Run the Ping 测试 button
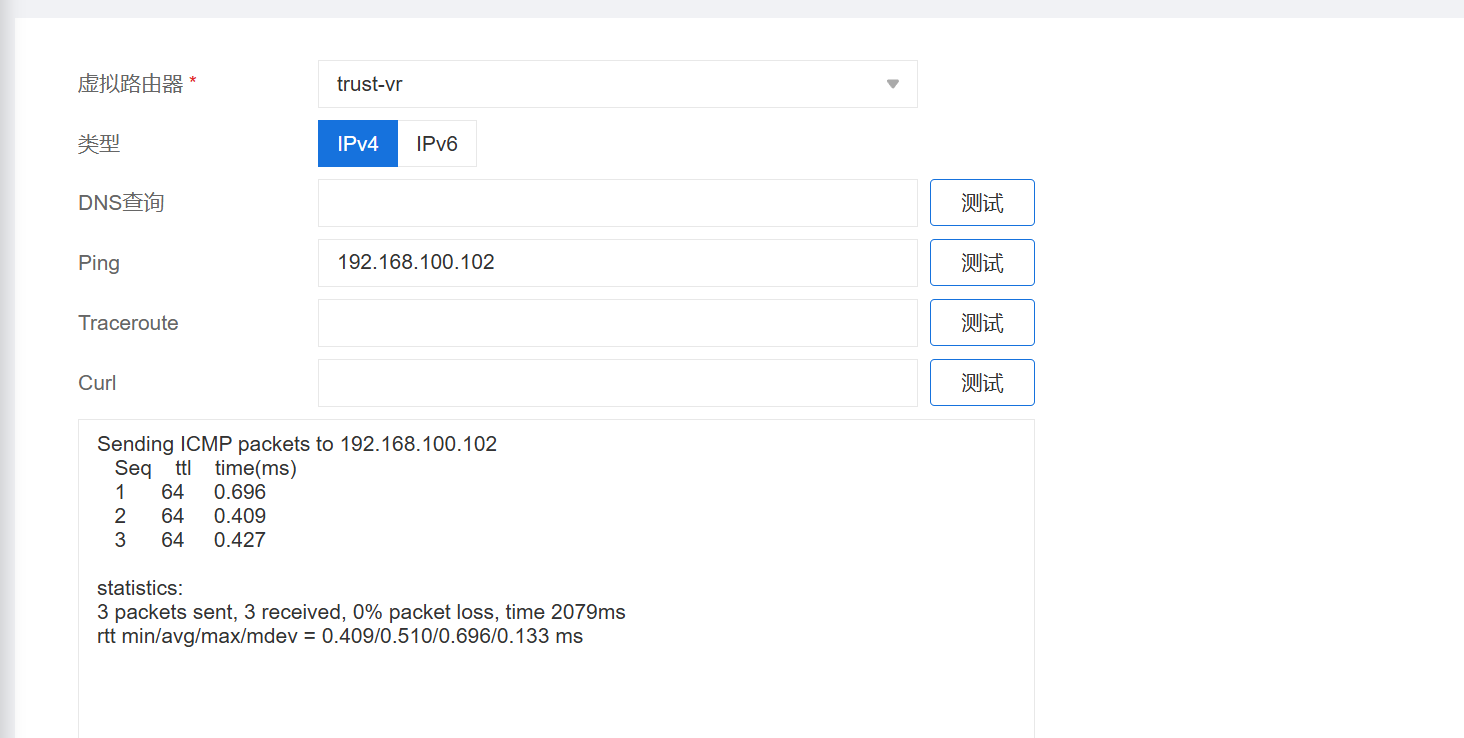The width and height of the screenshot is (1464, 738). [981, 263]
